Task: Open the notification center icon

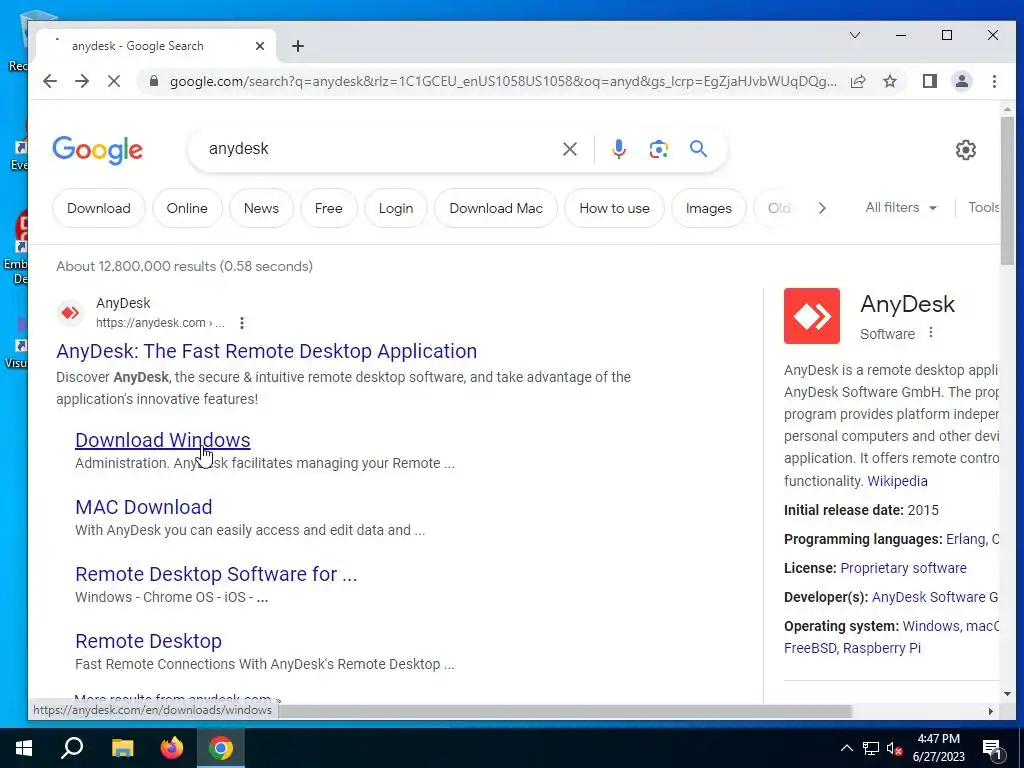Action: click(992, 750)
